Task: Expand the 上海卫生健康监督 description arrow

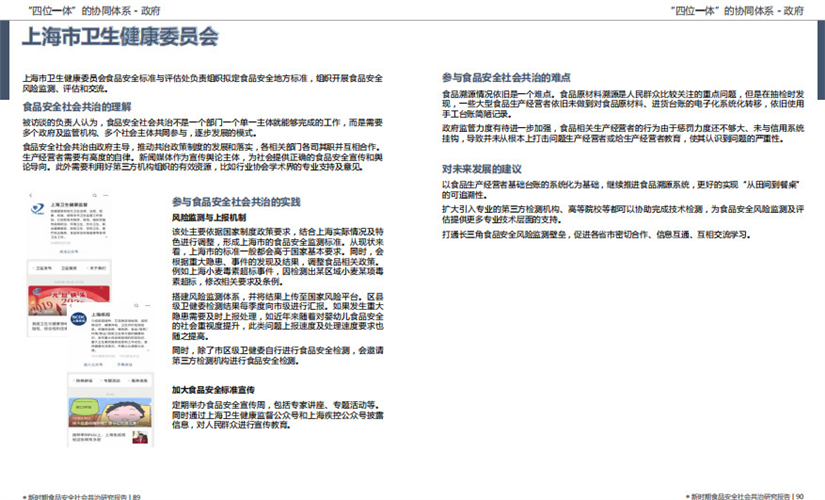Action: click(x=105, y=237)
